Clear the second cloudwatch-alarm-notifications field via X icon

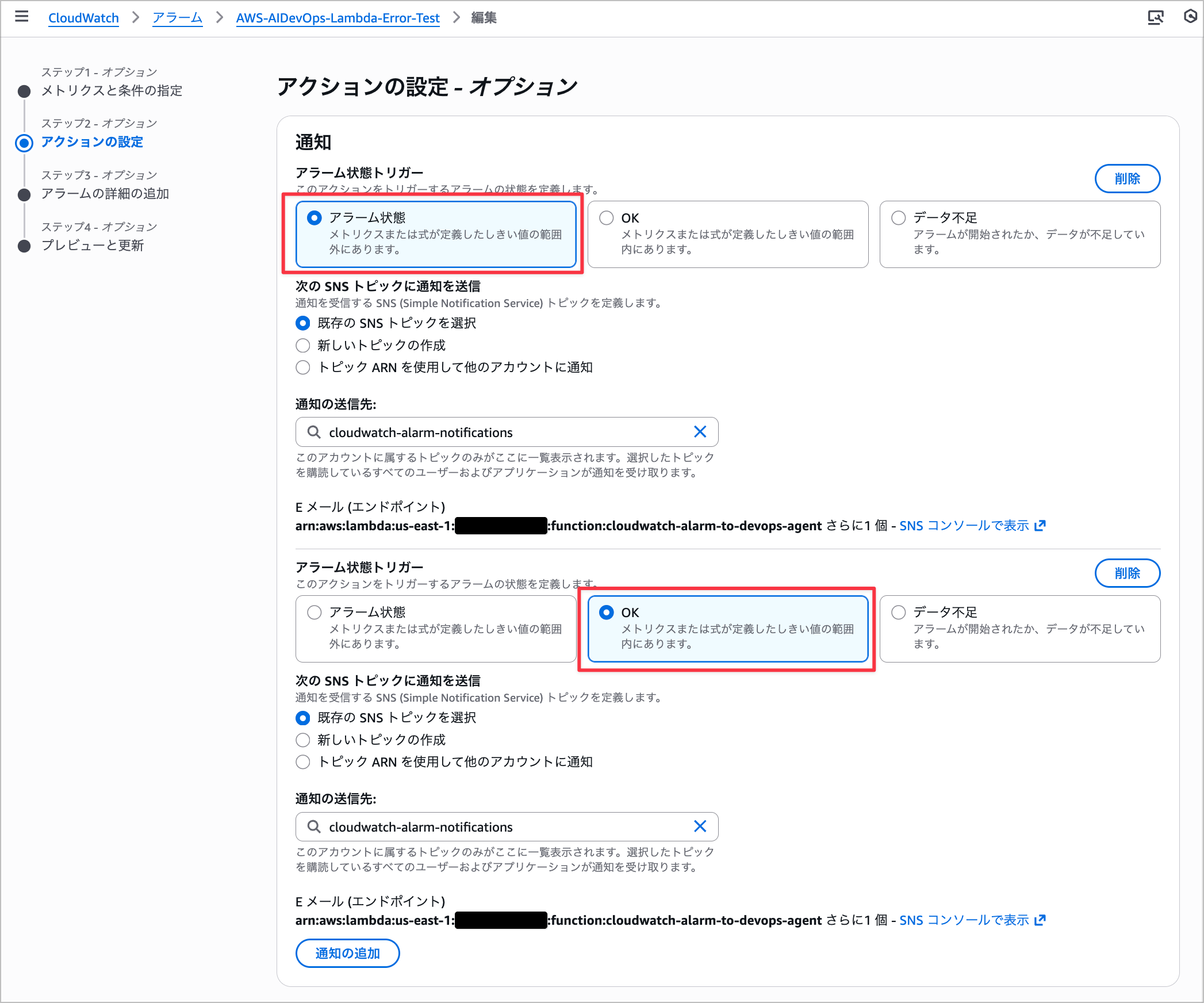coord(700,826)
